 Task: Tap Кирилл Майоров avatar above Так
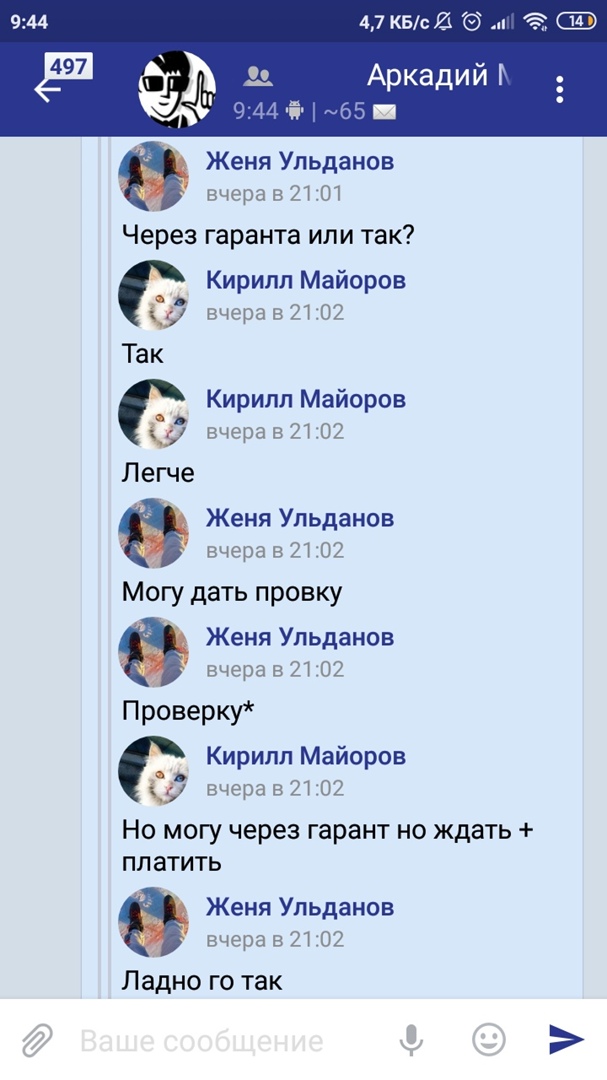tap(153, 295)
